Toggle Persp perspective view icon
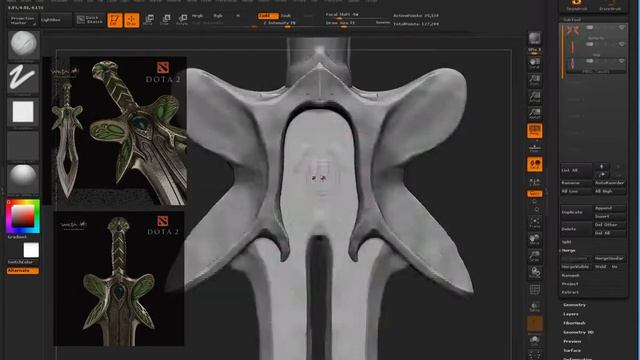Screen dimensions: 640x360 coord(535,131)
